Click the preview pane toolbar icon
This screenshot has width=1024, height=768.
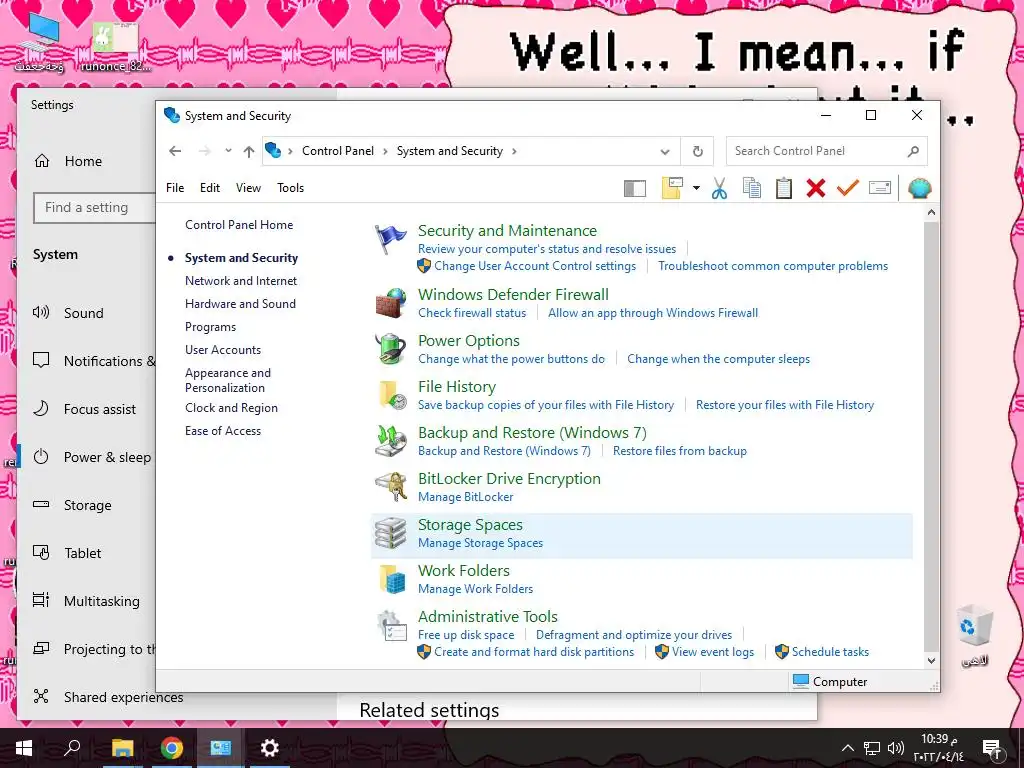(635, 189)
